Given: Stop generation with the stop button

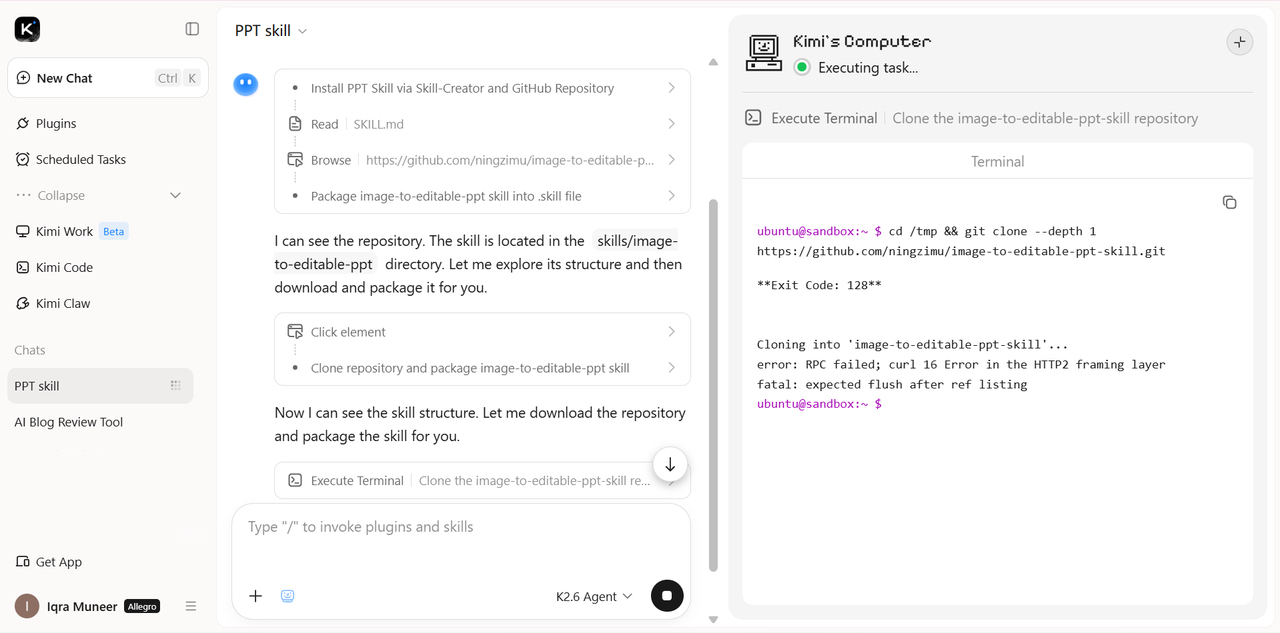Looking at the screenshot, I should tap(667, 596).
